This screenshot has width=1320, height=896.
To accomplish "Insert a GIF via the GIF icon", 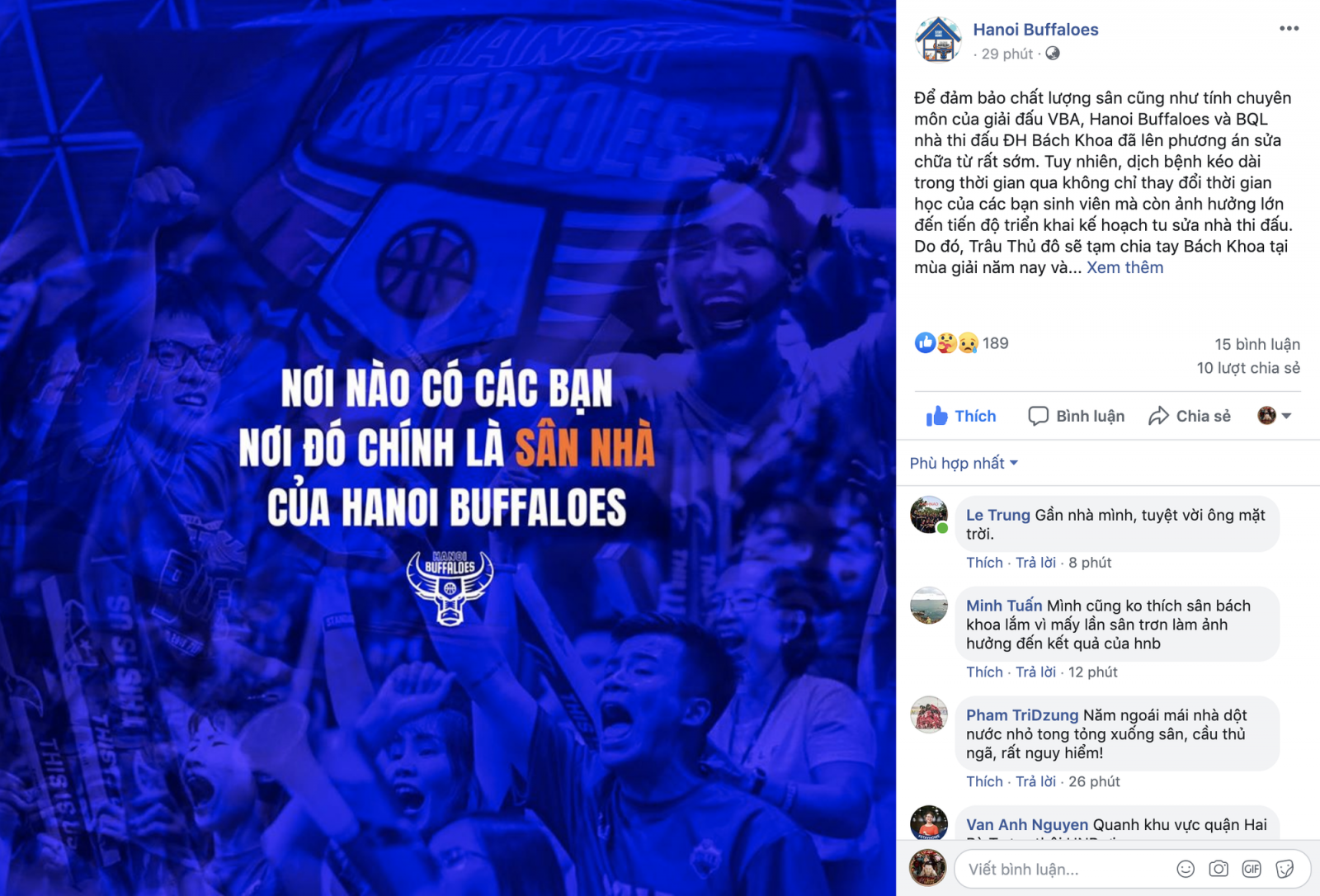I will coord(1252,869).
